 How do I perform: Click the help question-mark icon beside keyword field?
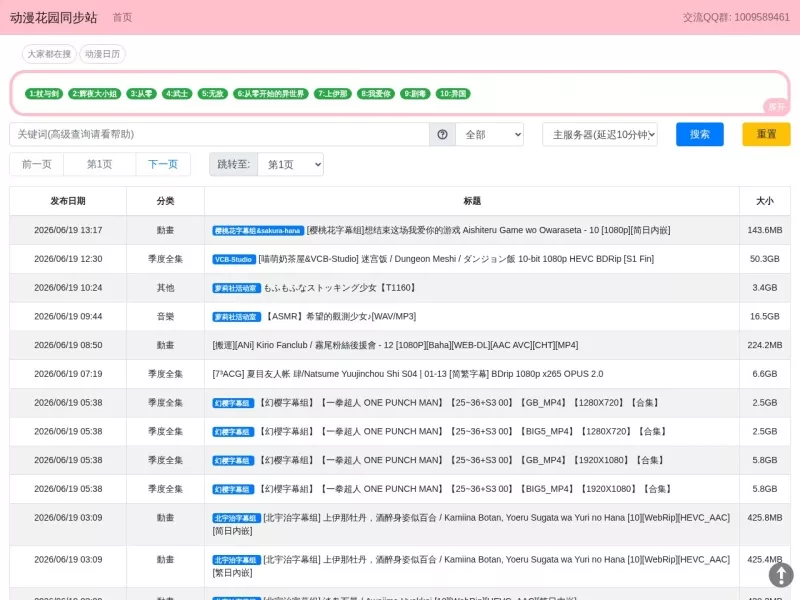[x=442, y=134]
